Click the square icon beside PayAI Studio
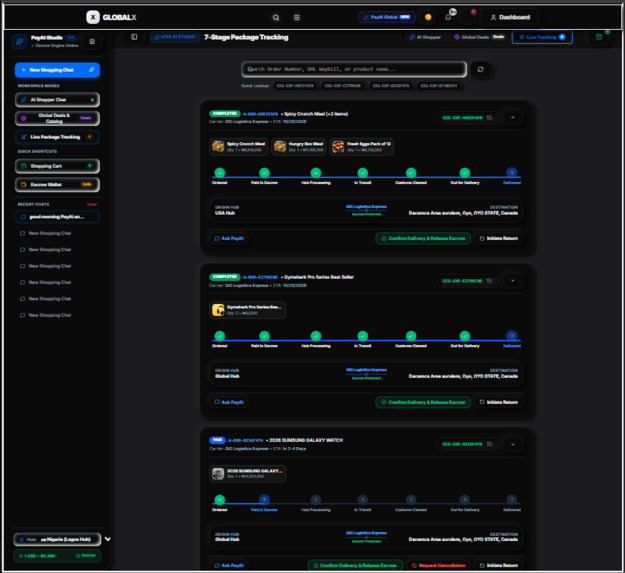The image size is (625, 573). click(92, 41)
